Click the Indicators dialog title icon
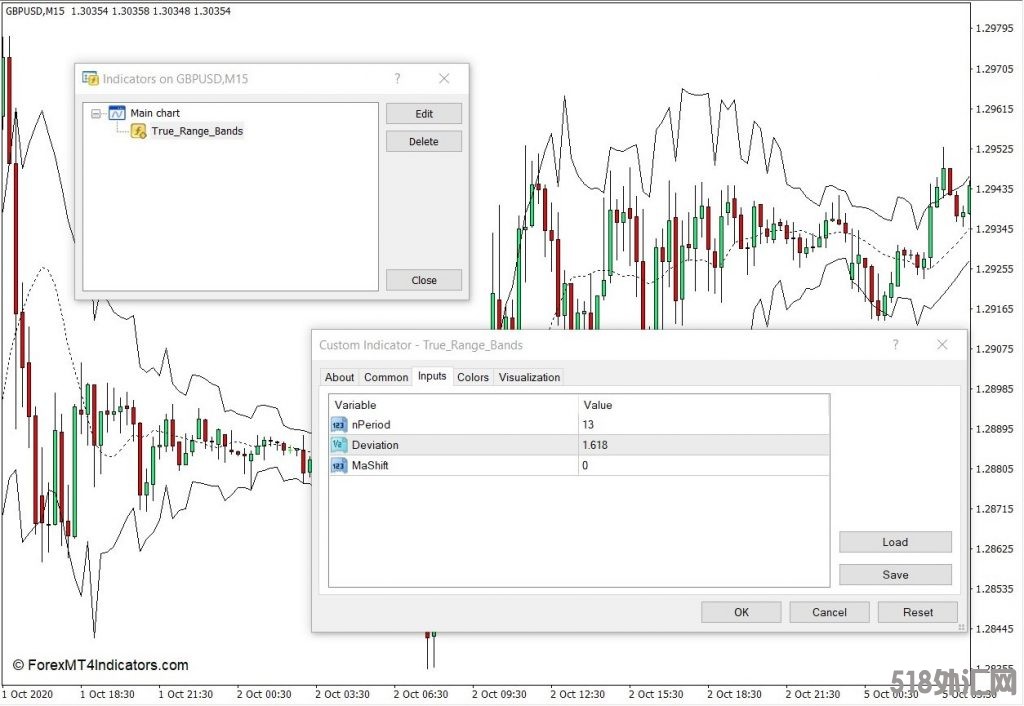 [90, 79]
